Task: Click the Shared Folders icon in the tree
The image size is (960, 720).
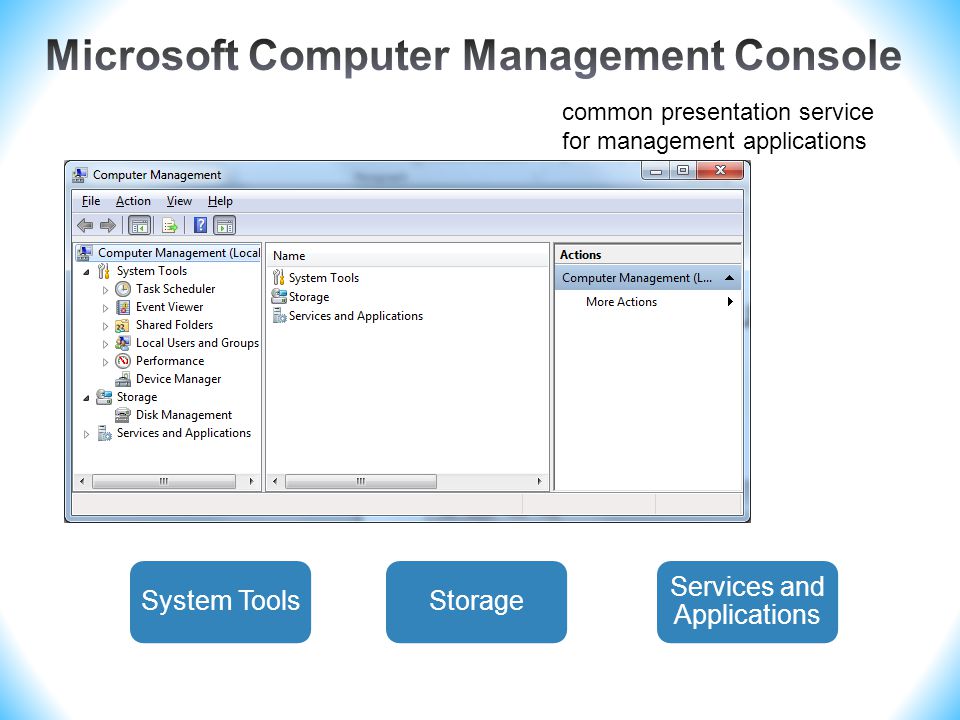Action: (x=122, y=325)
